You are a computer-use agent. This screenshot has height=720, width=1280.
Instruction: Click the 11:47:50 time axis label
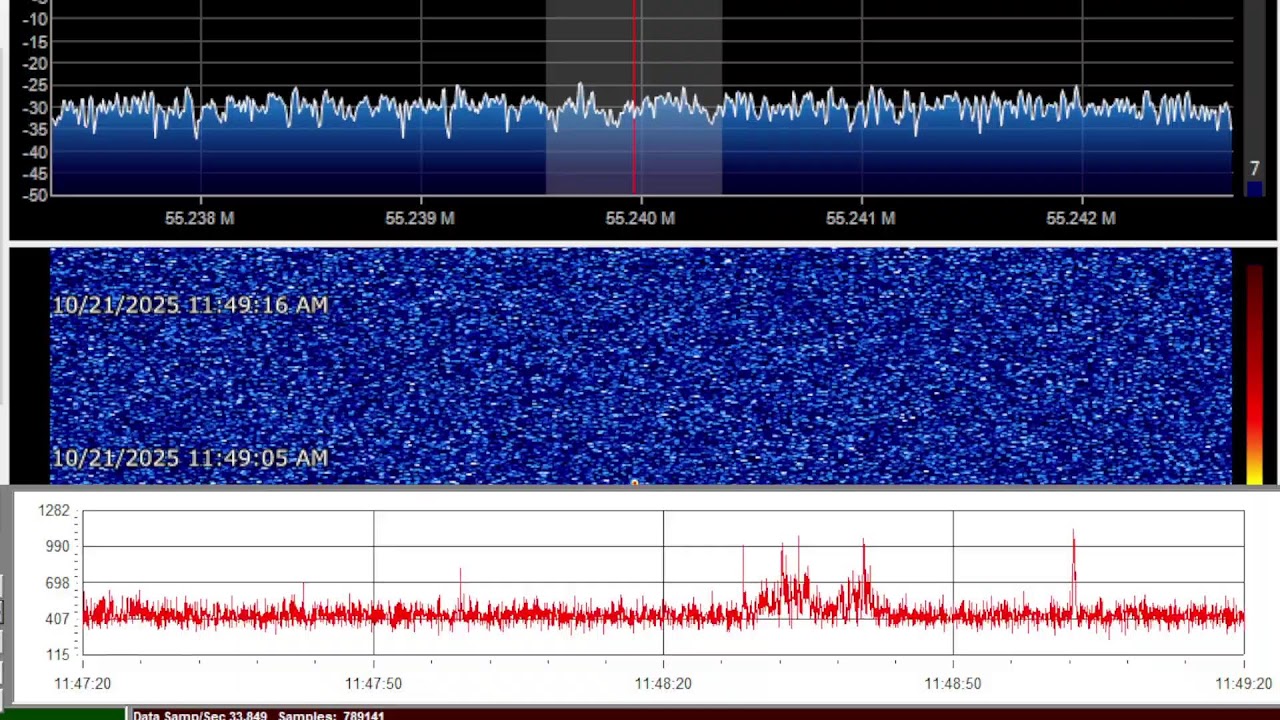pos(374,684)
